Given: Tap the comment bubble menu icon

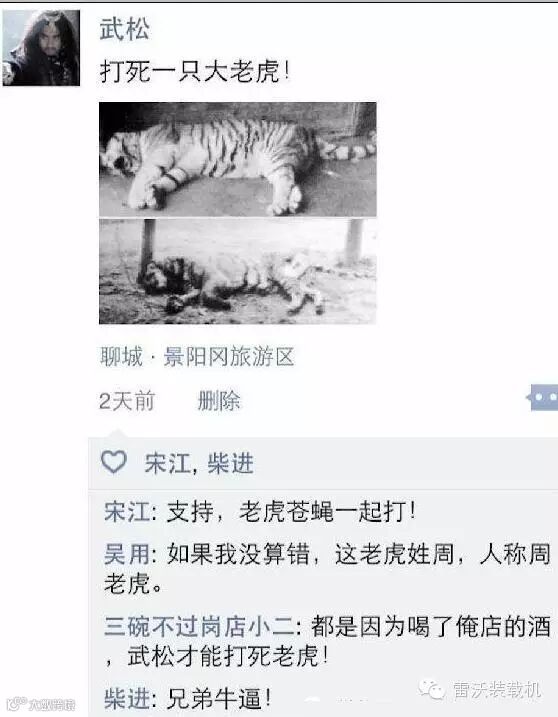Looking at the screenshot, I should (x=542, y=397).
